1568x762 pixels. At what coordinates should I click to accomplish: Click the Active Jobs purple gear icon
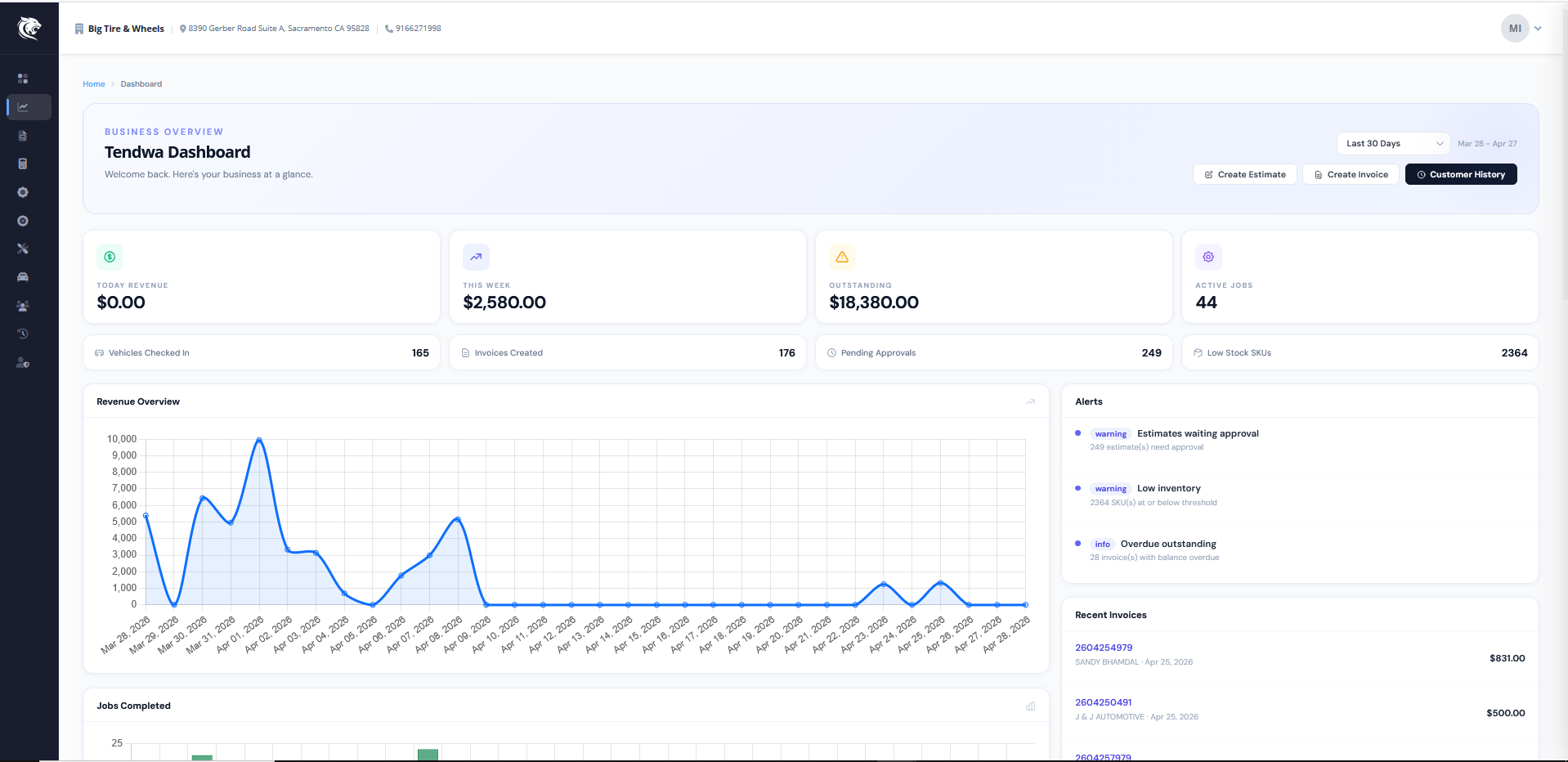(1208, 257)
